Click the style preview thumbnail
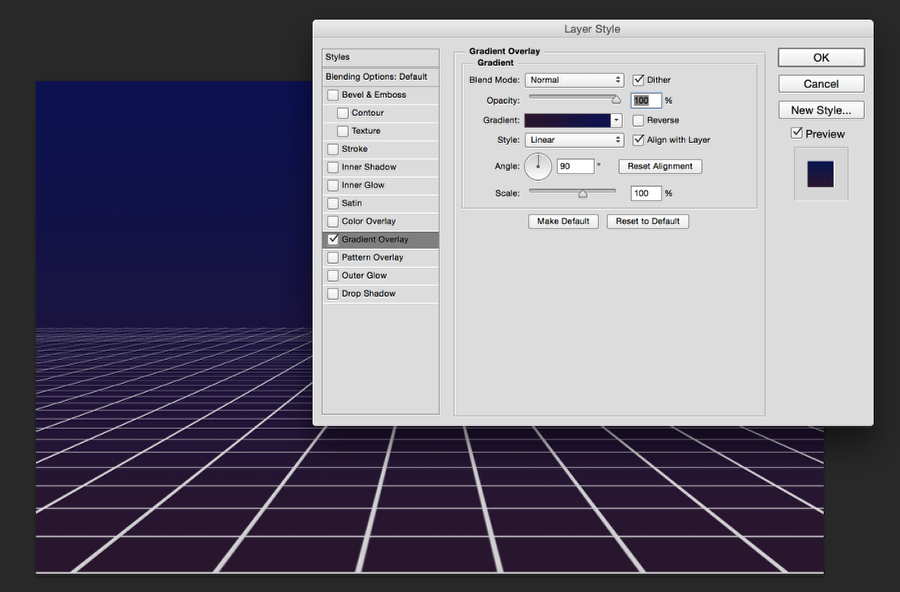 pyautogui.click(x=820, y=173)
